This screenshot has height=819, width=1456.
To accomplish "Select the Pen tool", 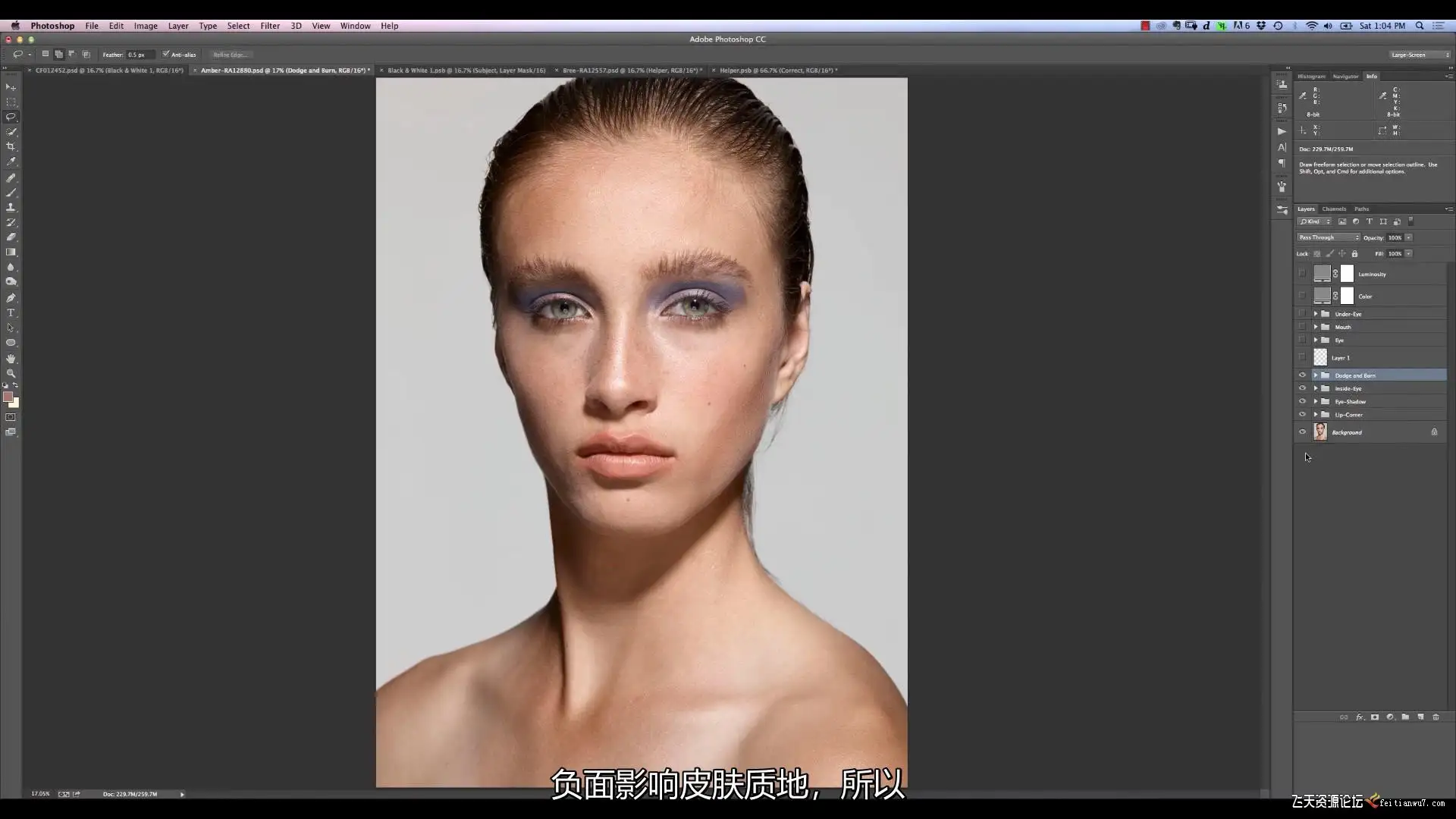I will click(11, 297).
